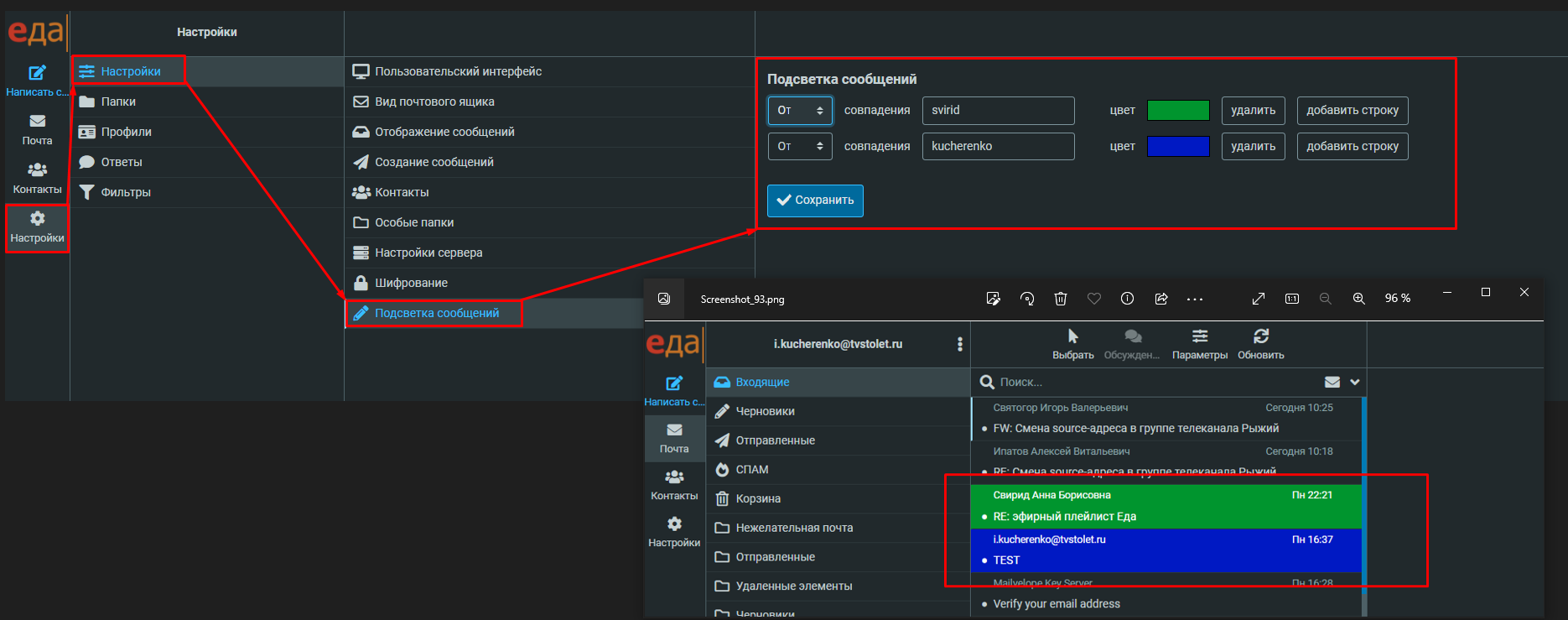Screen dimensions: 1568x620
Task: Open Контакты in the main left sidebar
Action: (37, 179)
